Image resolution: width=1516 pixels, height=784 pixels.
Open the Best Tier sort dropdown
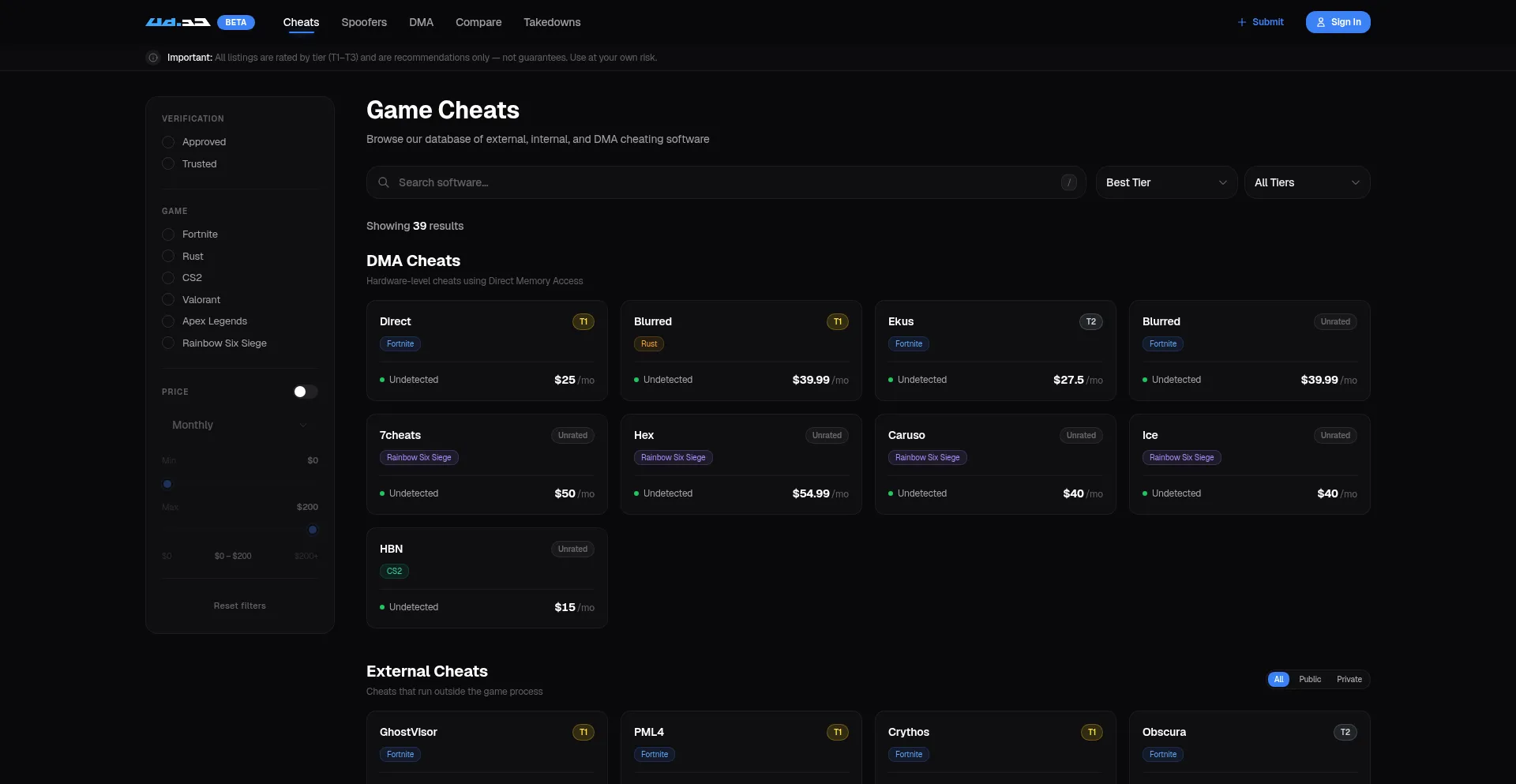(x=1166, y=182)
